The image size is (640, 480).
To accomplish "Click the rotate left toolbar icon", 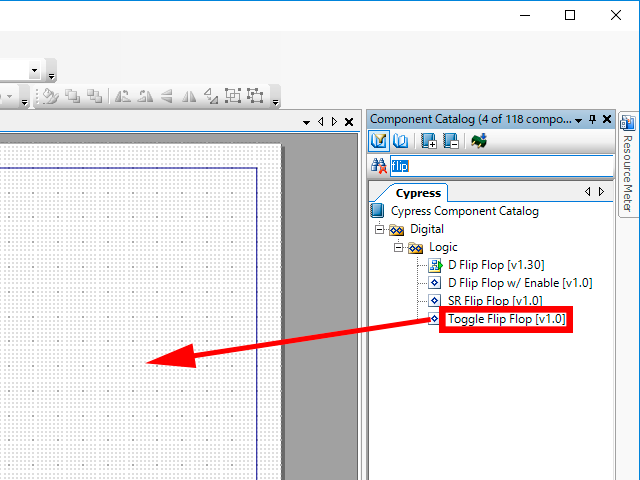I will 122,96.
